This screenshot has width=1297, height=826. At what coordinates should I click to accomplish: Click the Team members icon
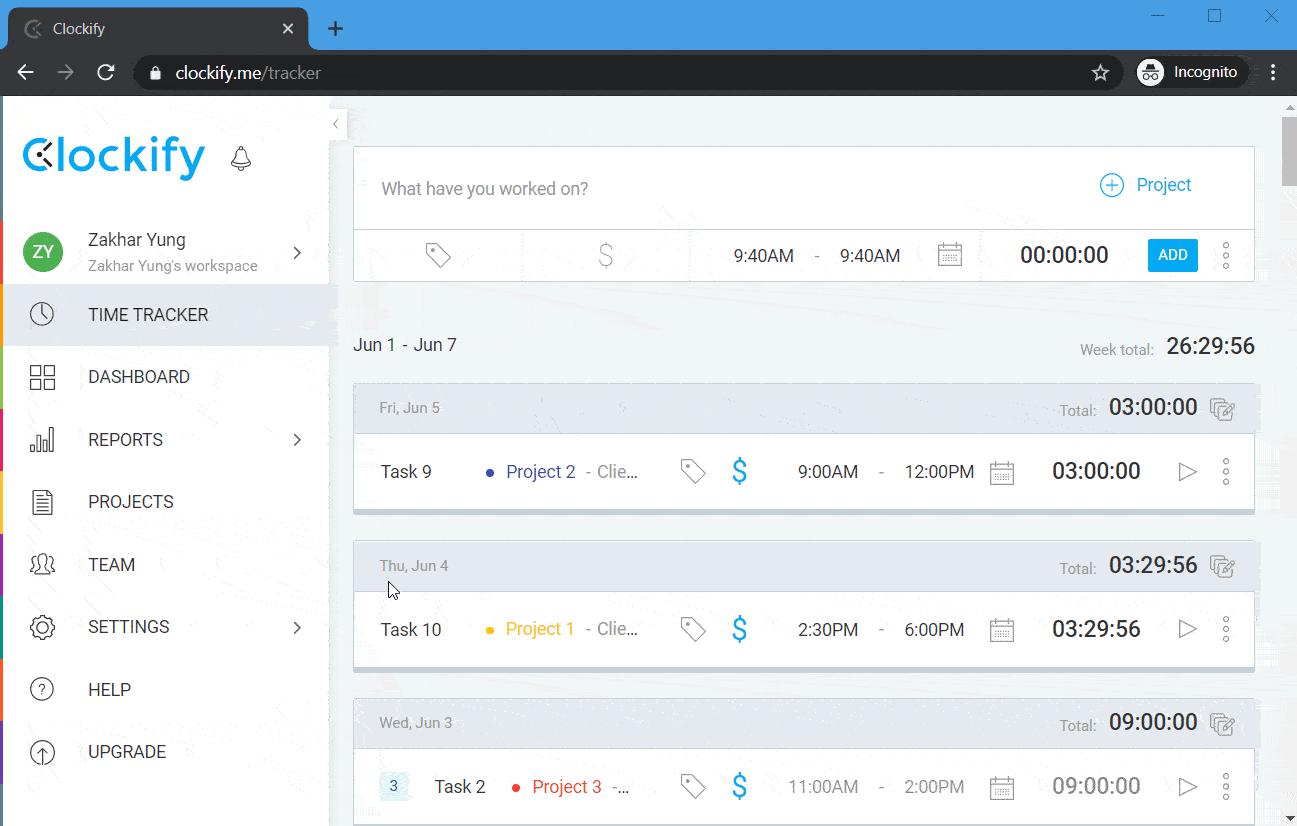click(x=42, y=564)
